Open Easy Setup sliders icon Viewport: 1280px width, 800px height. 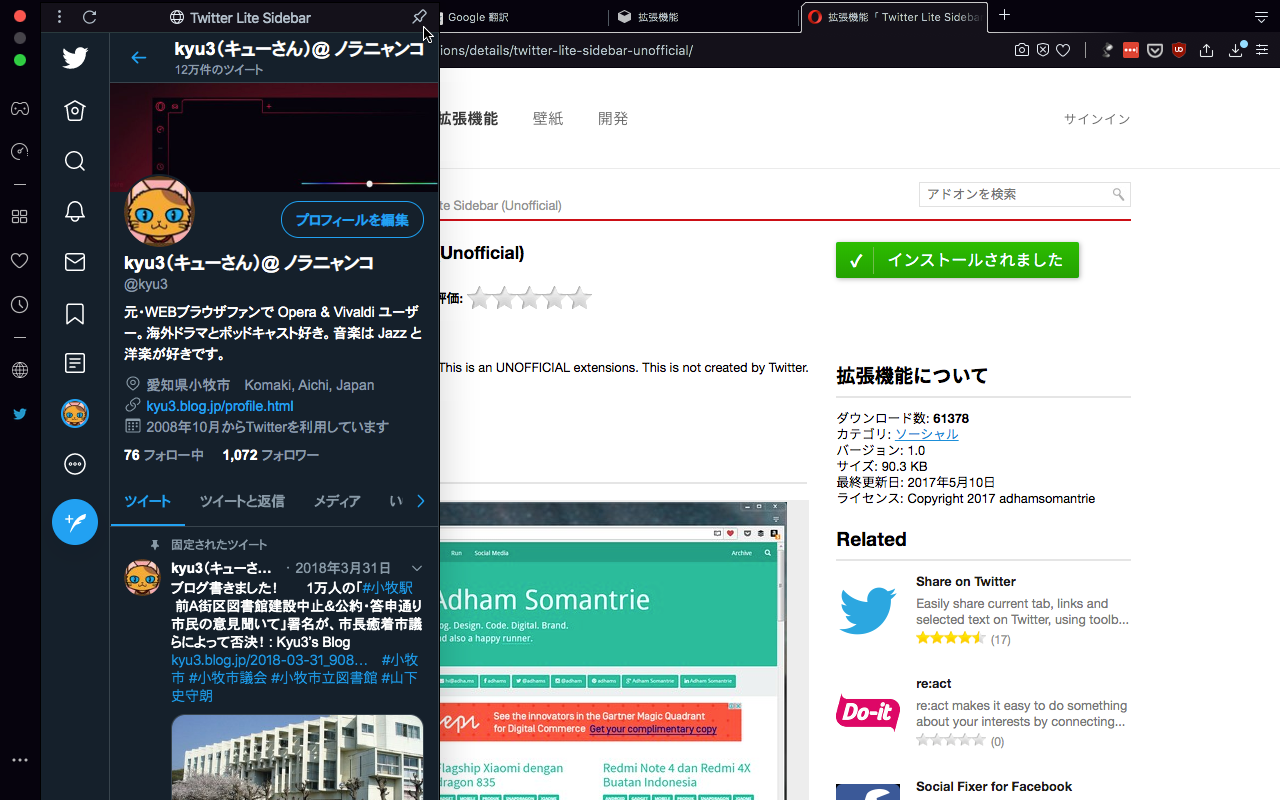1261,50
